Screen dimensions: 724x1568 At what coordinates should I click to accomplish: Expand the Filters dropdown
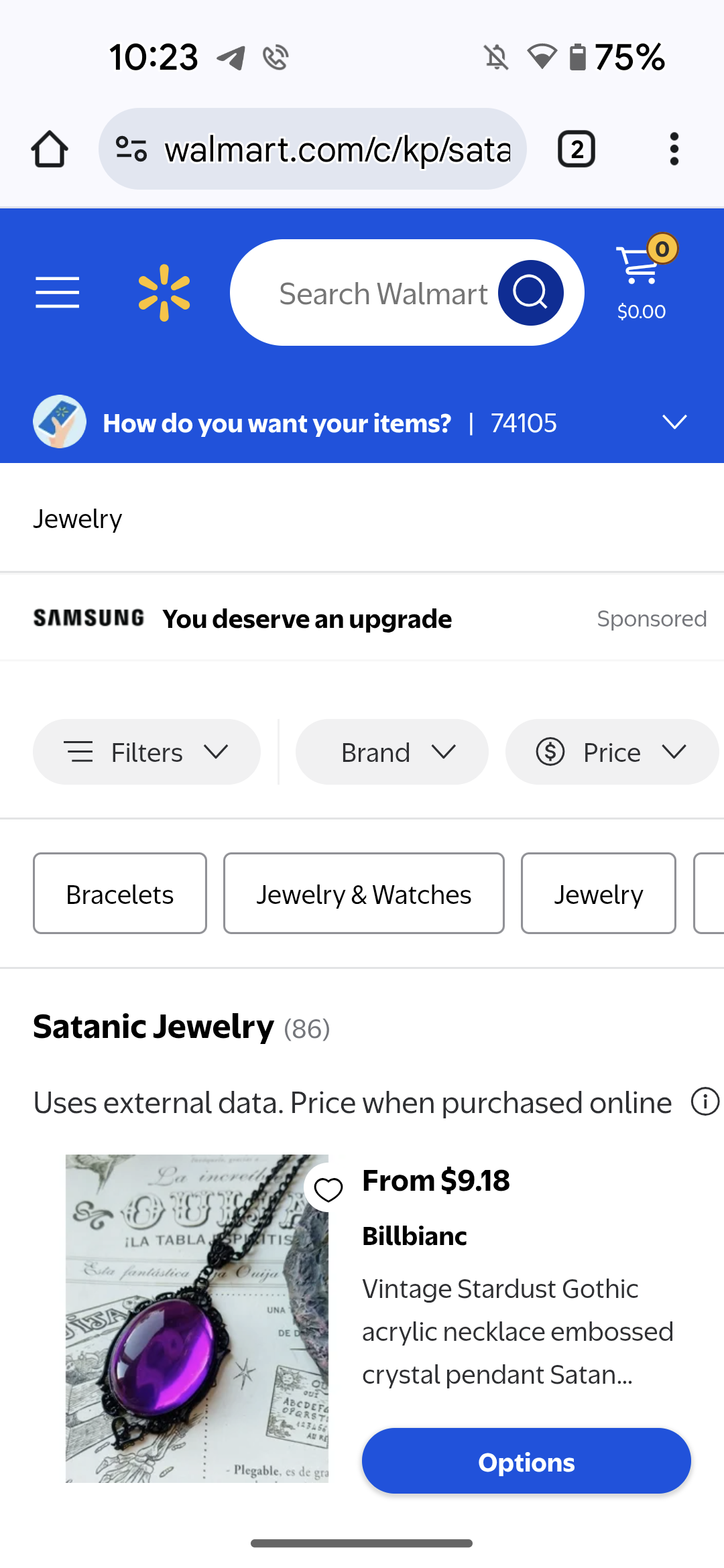tap(147, 752)
